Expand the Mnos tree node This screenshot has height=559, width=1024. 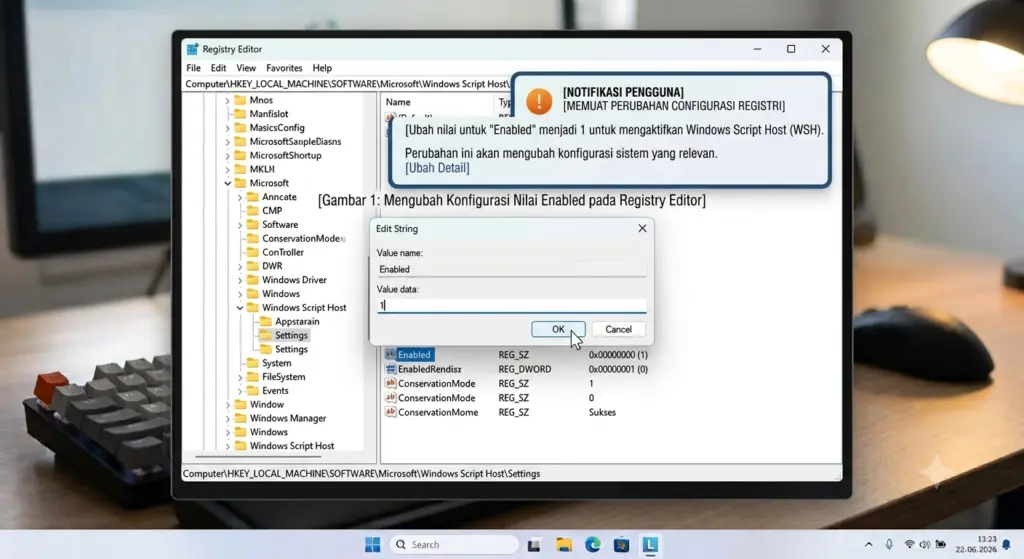(227, 101)
